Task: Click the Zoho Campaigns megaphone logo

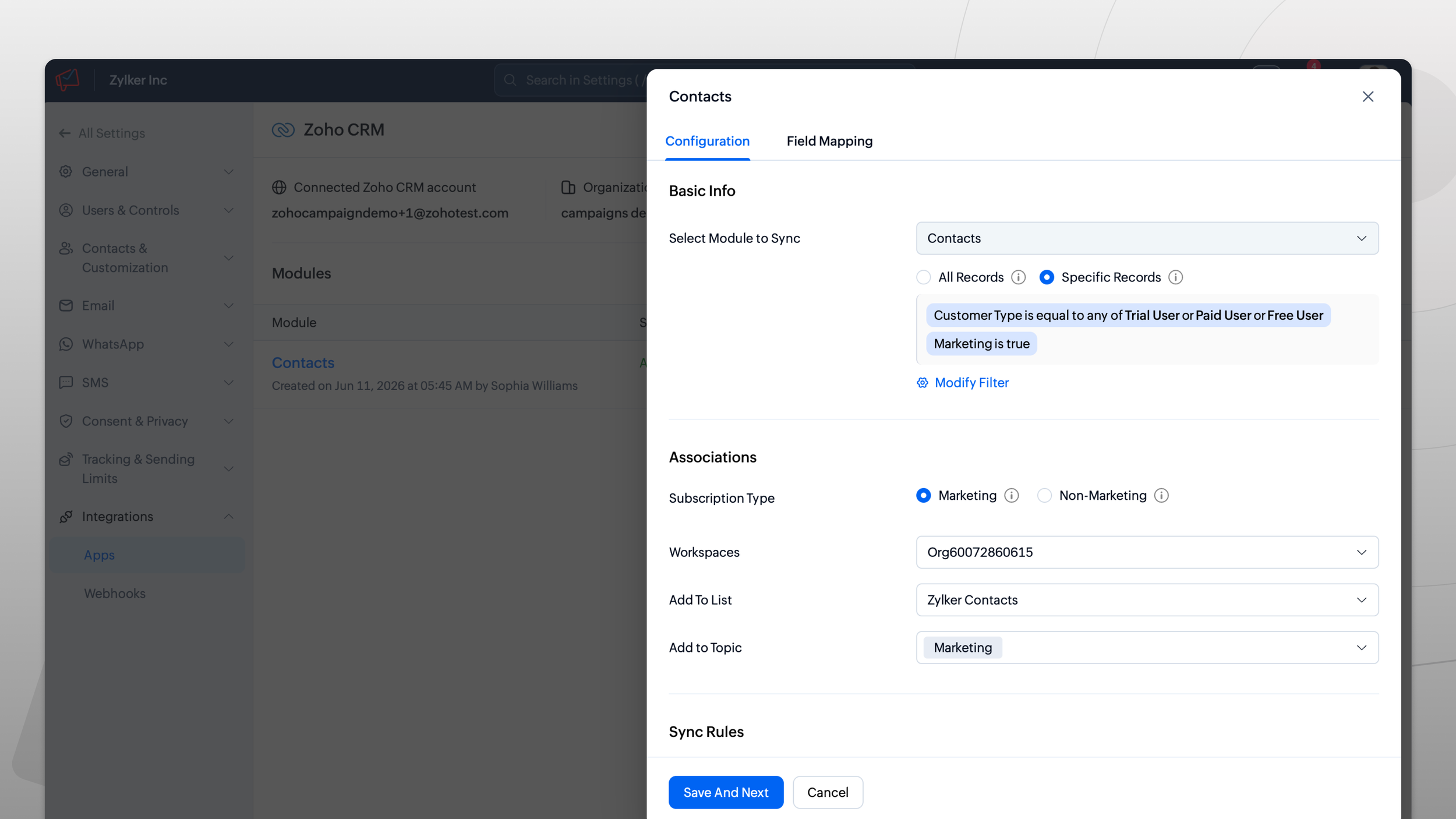Action: click(68, 80)
